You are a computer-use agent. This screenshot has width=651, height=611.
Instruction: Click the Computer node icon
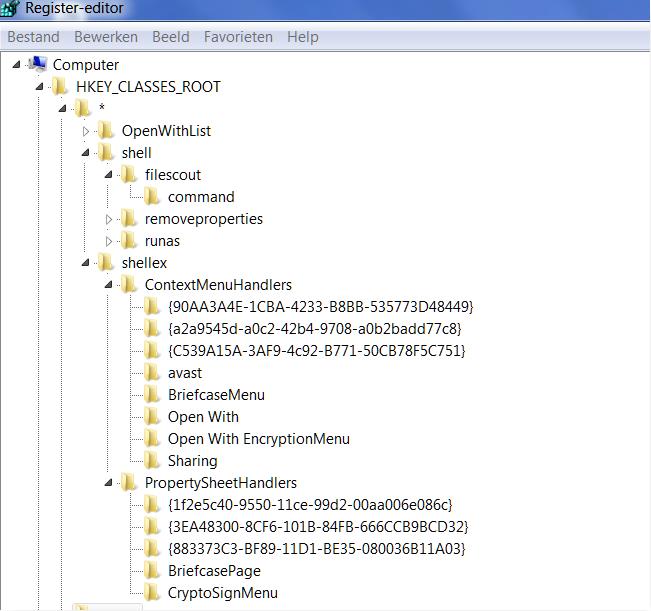(x=38, y=64)
